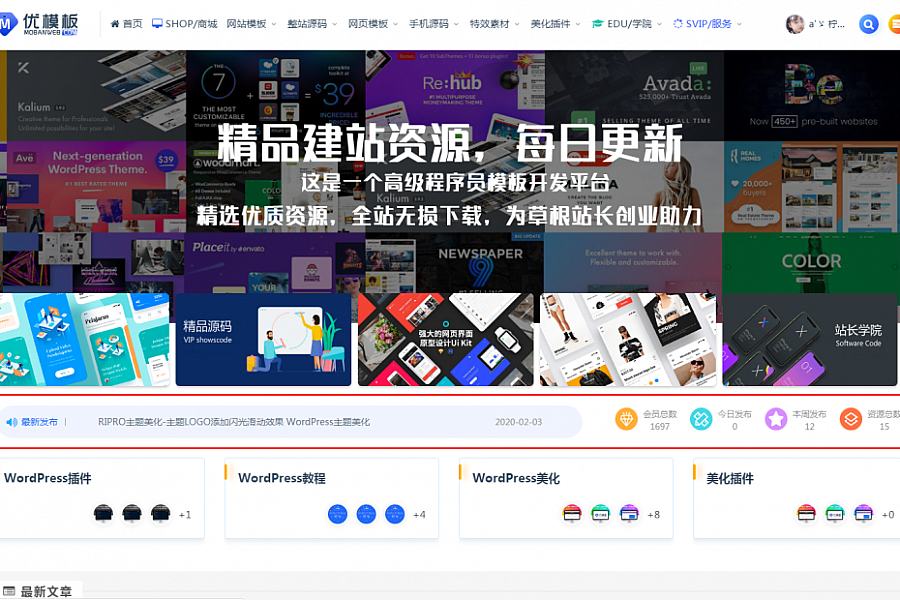Screen dimensions: 900x600
Task: Click the orange menu button at top right
Action: (894, 24)
